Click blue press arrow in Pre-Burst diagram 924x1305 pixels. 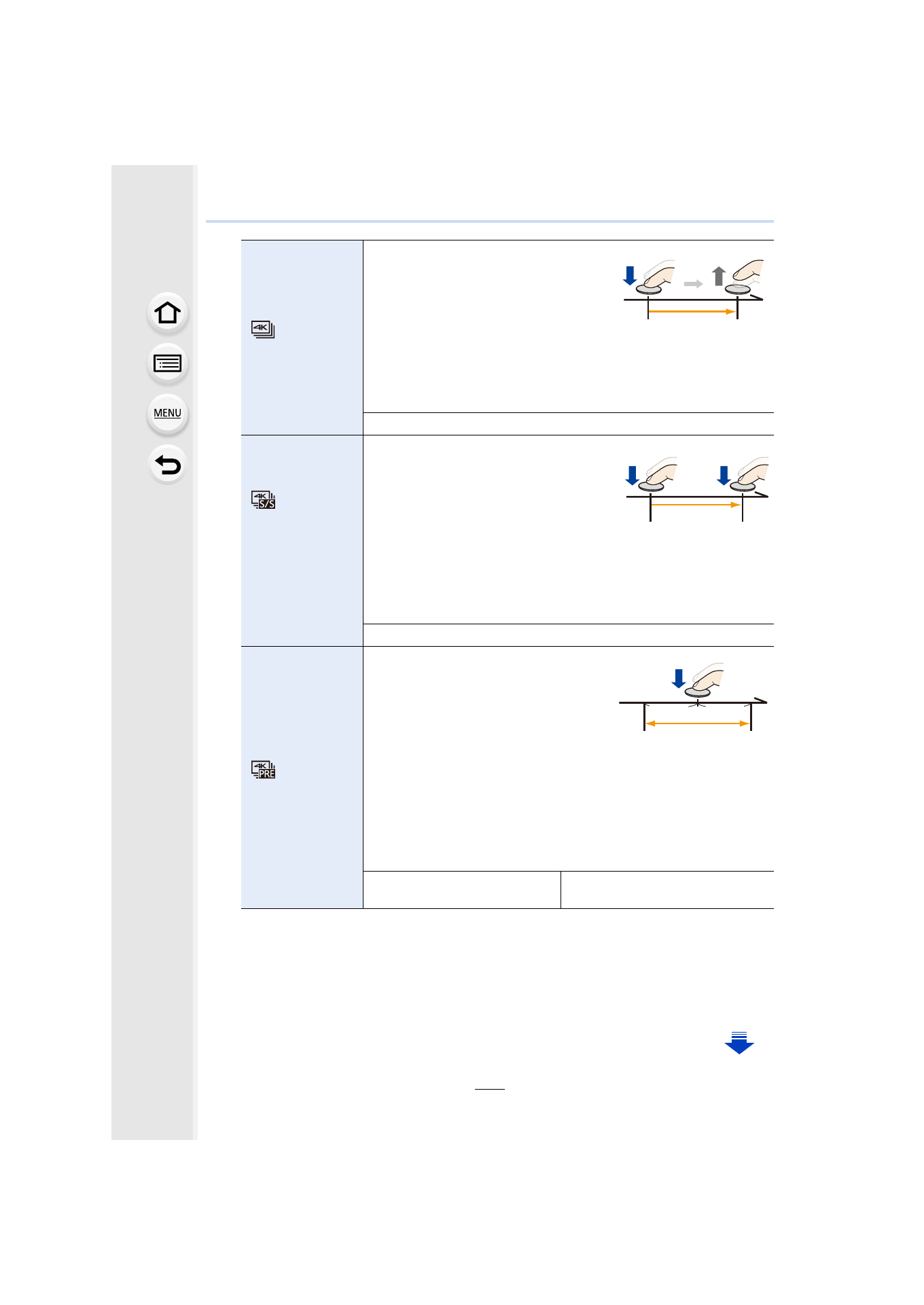pyautogui.click(x=678, y=678)
